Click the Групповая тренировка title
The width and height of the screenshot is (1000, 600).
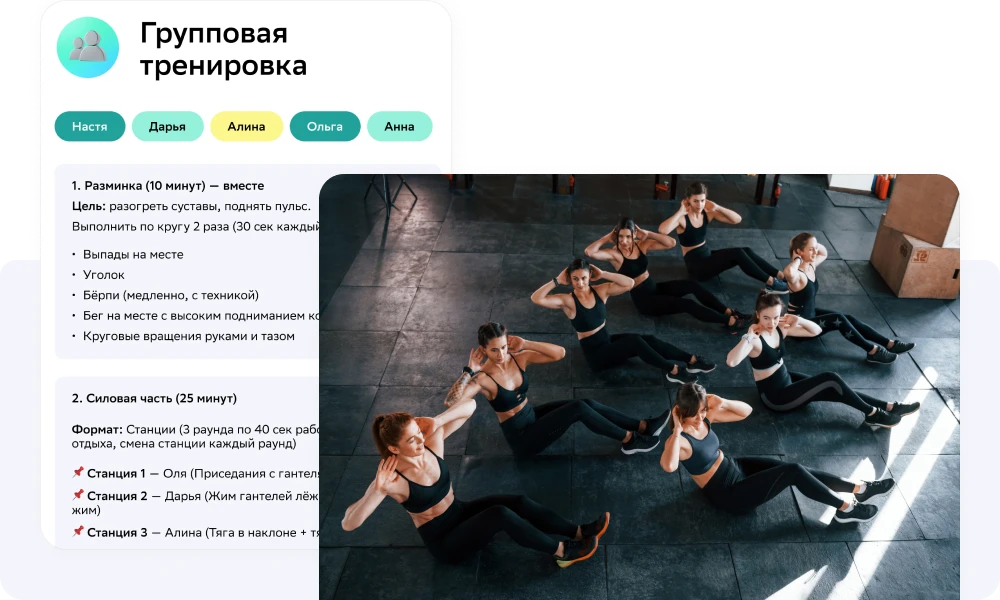[x=223, y=49]
